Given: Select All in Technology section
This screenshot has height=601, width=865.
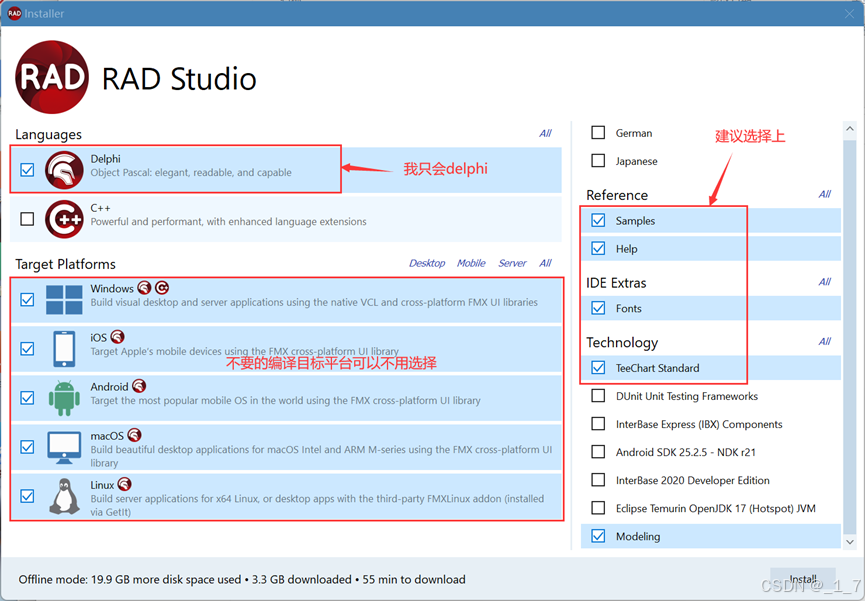Looking at the screenshot, I should coord(825,342).
